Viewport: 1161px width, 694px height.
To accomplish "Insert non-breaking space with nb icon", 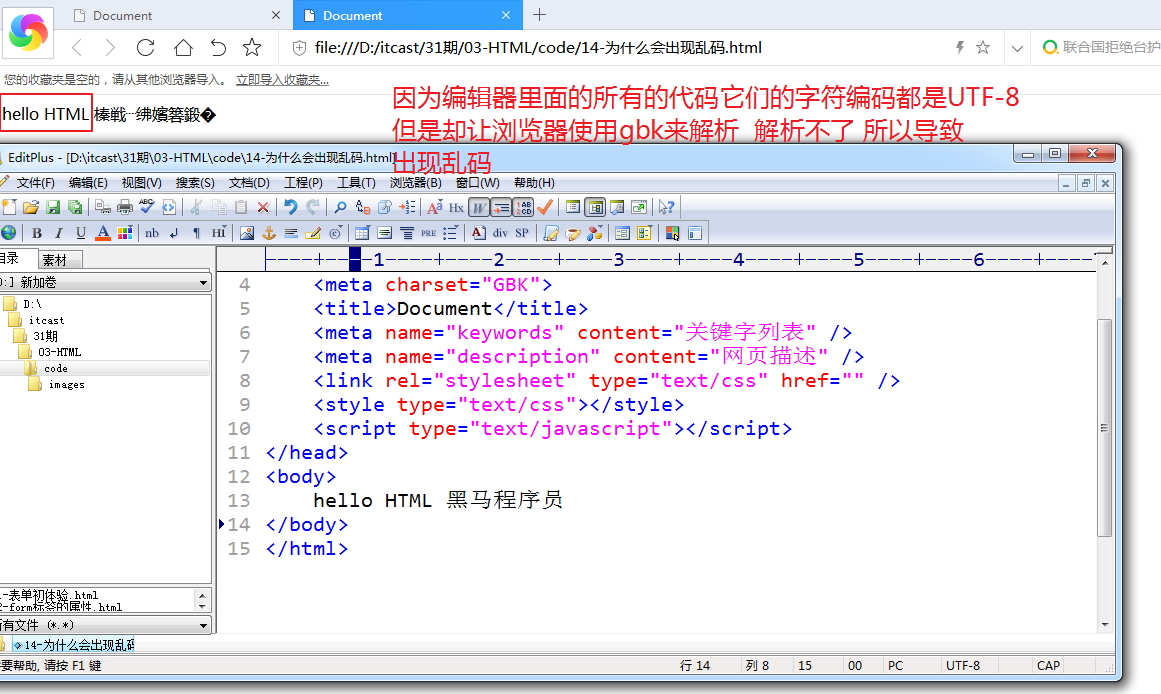I will pos(152,233).
